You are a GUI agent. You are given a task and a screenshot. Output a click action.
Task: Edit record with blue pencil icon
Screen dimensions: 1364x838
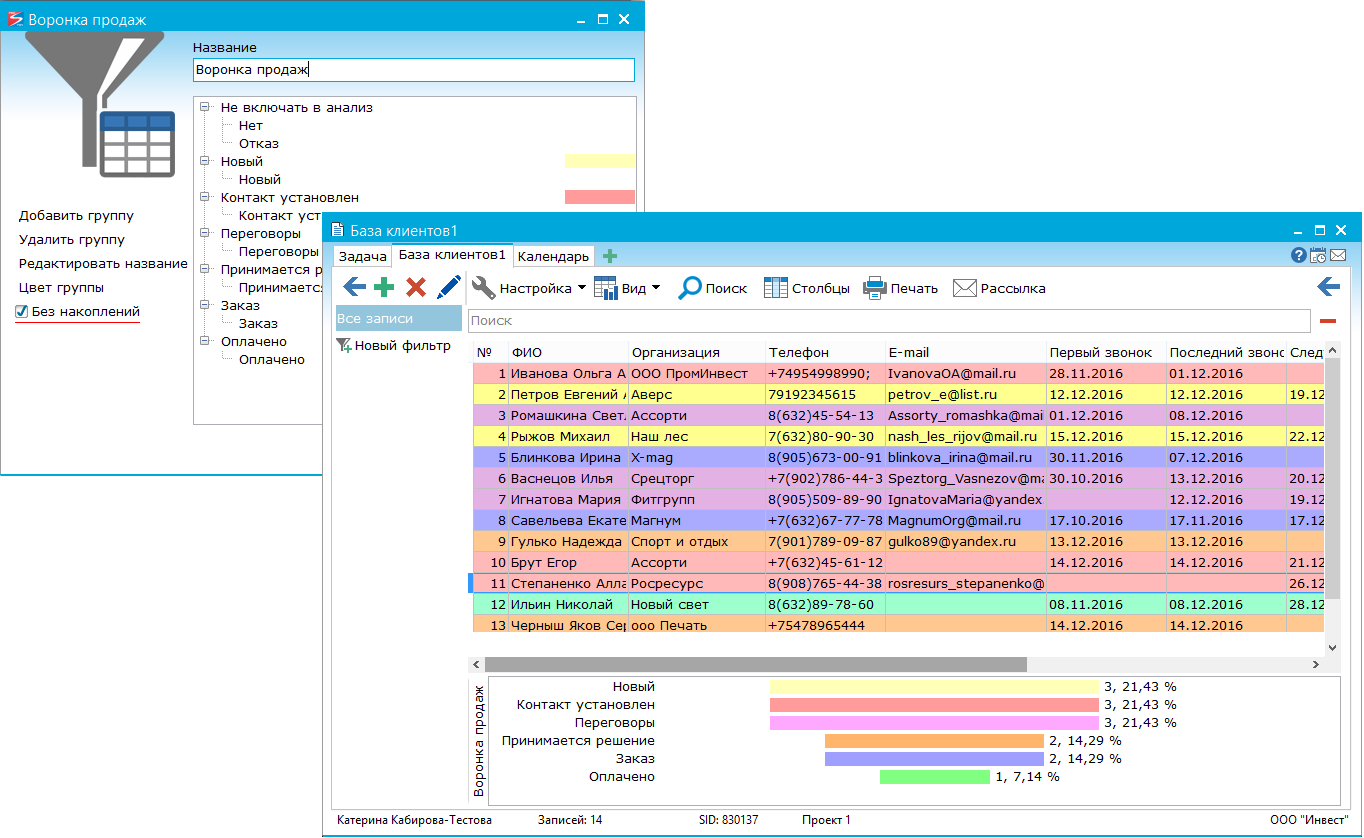[x=449, y=288]
